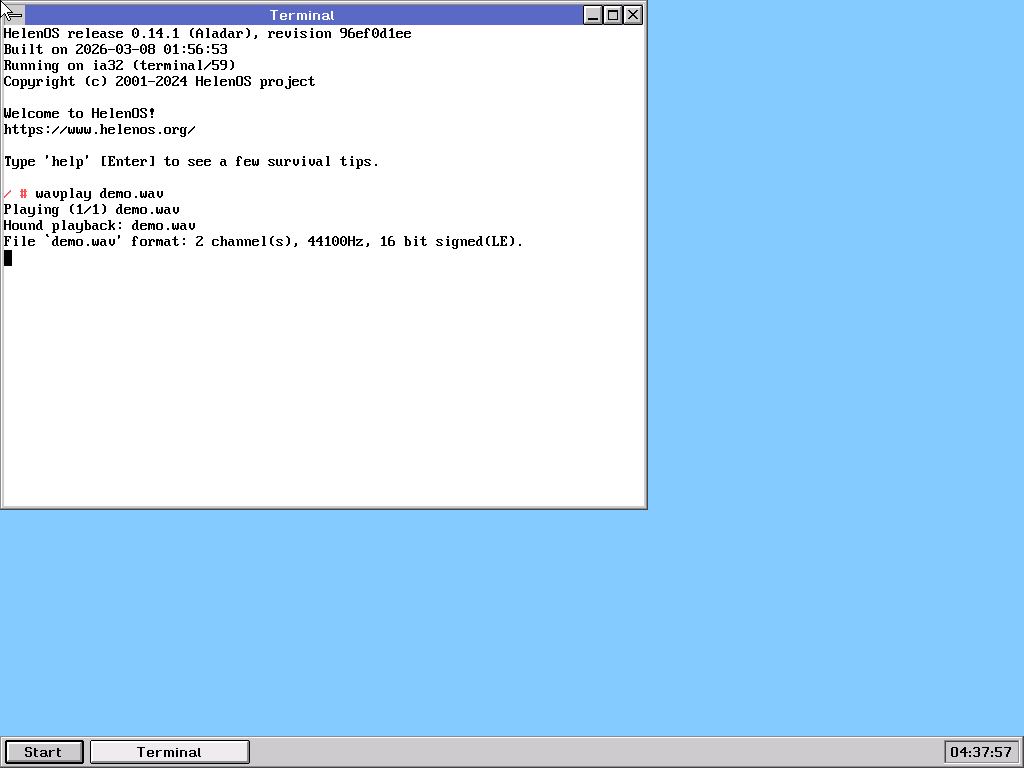Maximize the Terminal window
This screenshot has height=768, width=1024.
click(x=613, y=15)
